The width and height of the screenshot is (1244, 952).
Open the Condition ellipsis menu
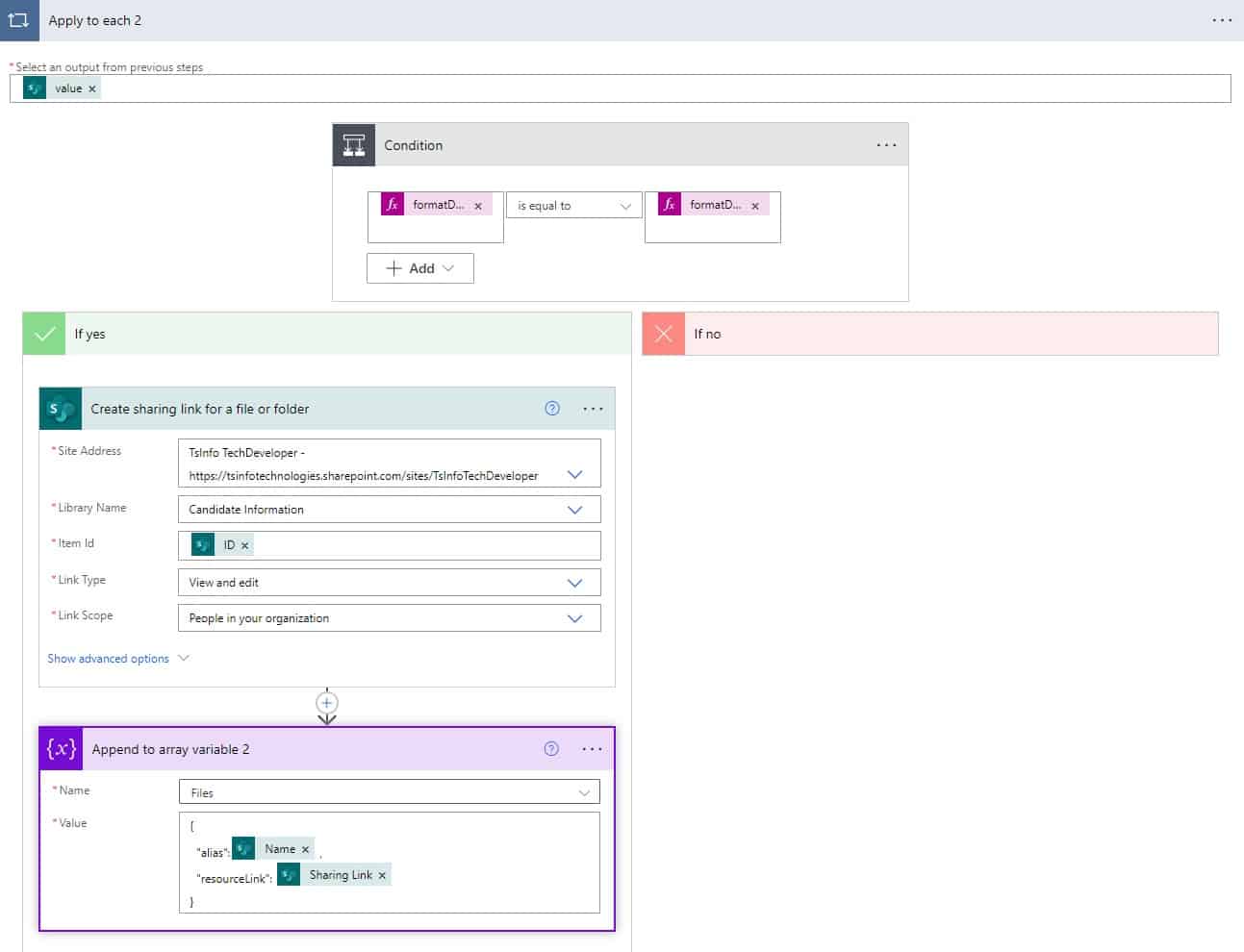pyautogui.click(x=885, y=144)
